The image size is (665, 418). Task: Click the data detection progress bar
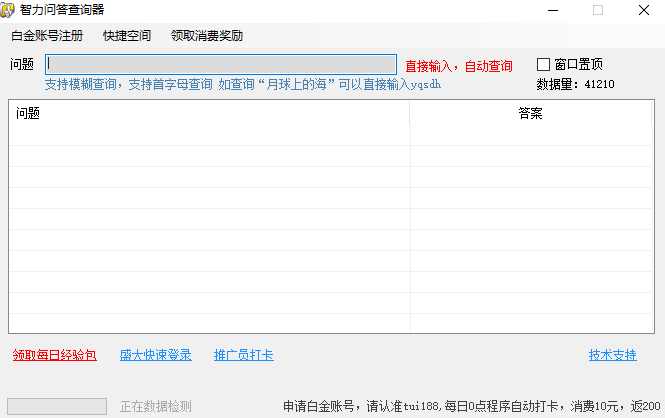pyautogui.click(x=57, y=406)
